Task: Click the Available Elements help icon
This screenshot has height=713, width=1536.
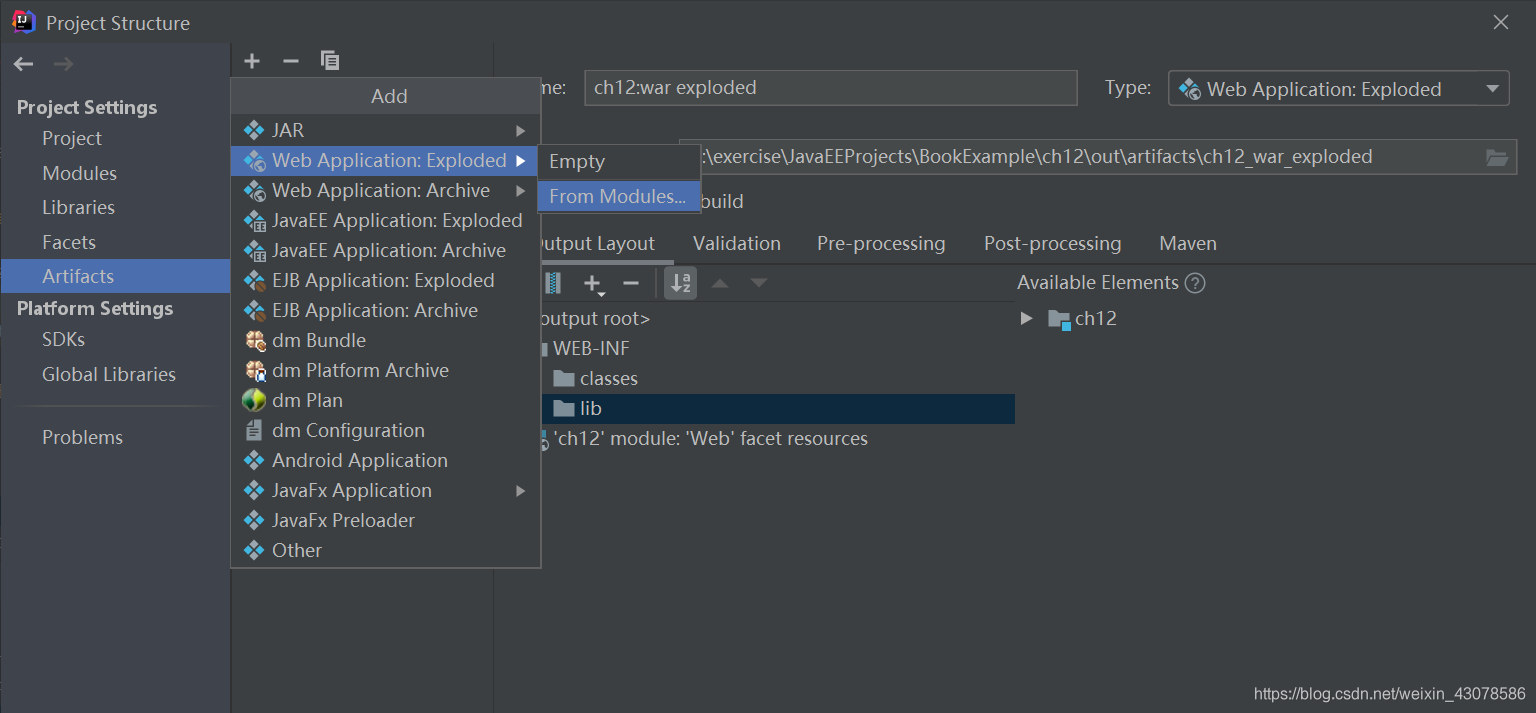Action: [1195, 282]
